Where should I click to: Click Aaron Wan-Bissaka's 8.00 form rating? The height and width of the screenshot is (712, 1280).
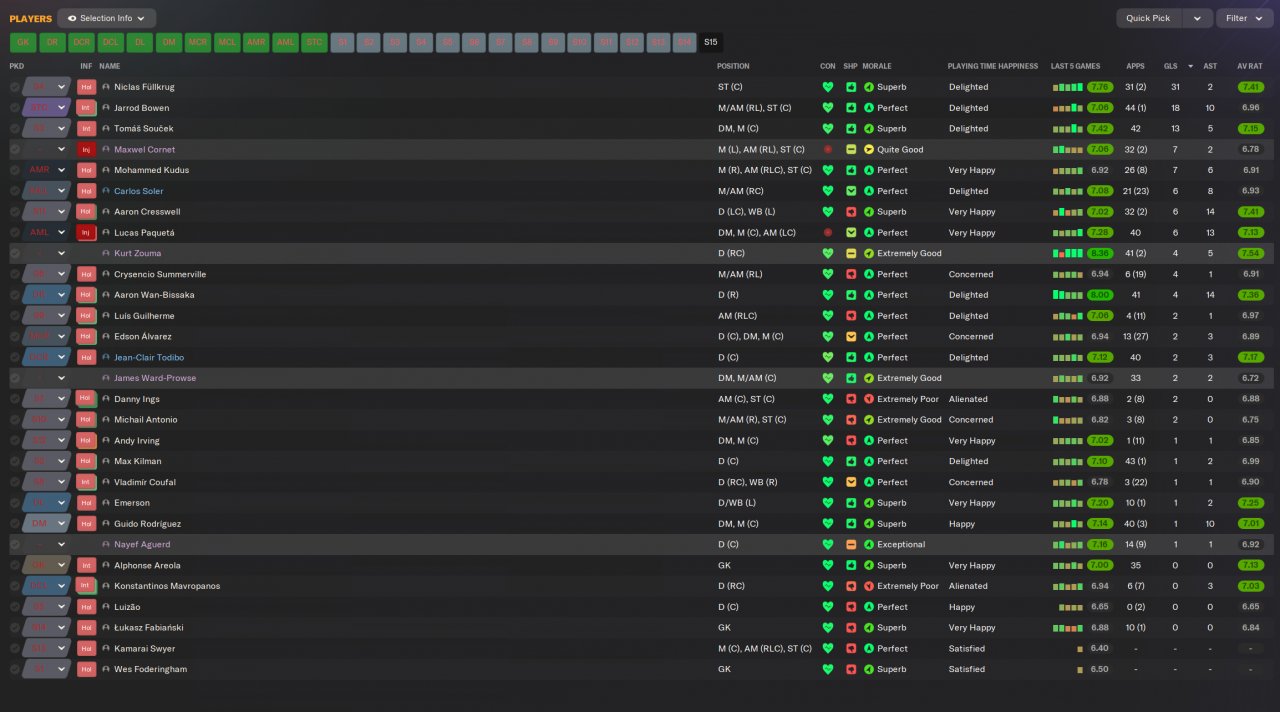[x=1100, y=295]
